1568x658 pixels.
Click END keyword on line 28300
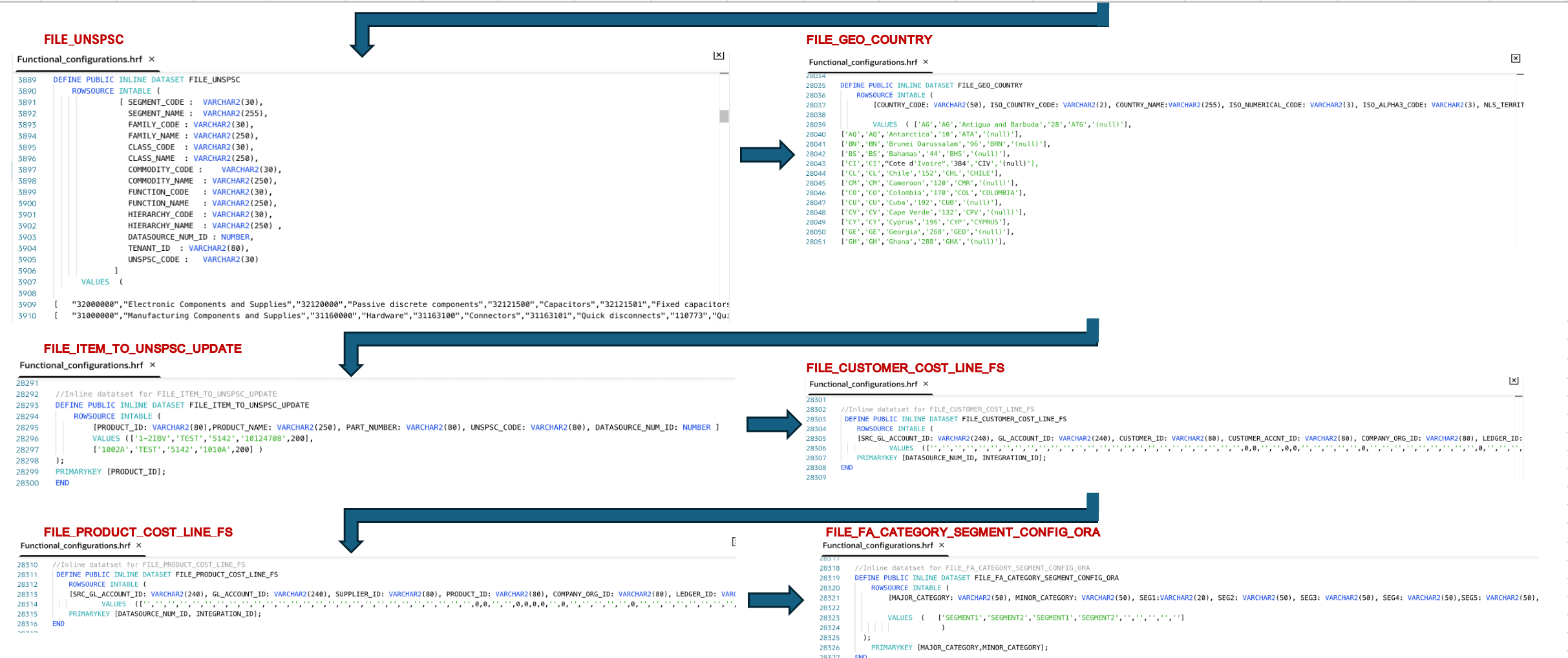(62, 483)
